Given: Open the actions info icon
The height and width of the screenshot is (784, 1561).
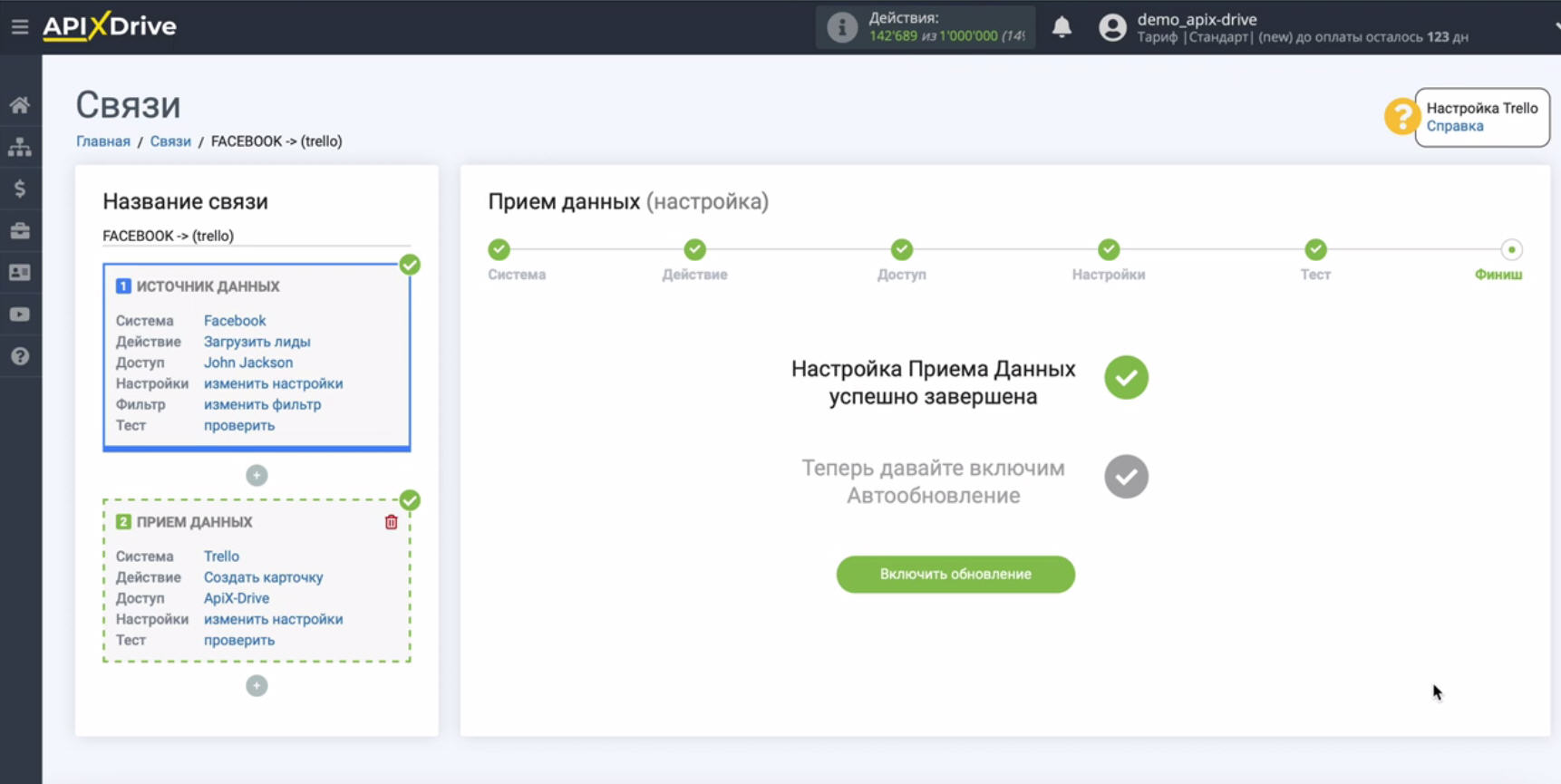Looking at the screenshot, I should coord(842,27).
